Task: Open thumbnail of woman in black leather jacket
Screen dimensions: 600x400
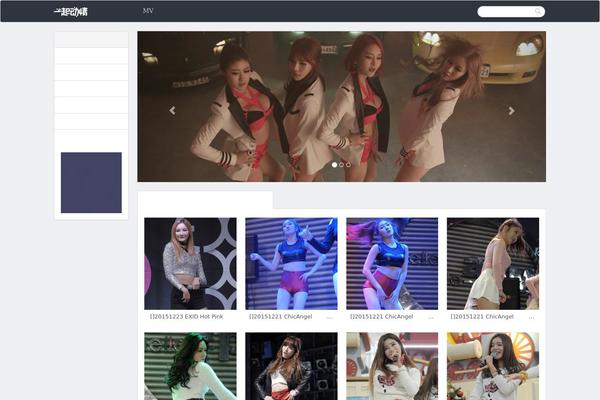Action: (291, 366)
